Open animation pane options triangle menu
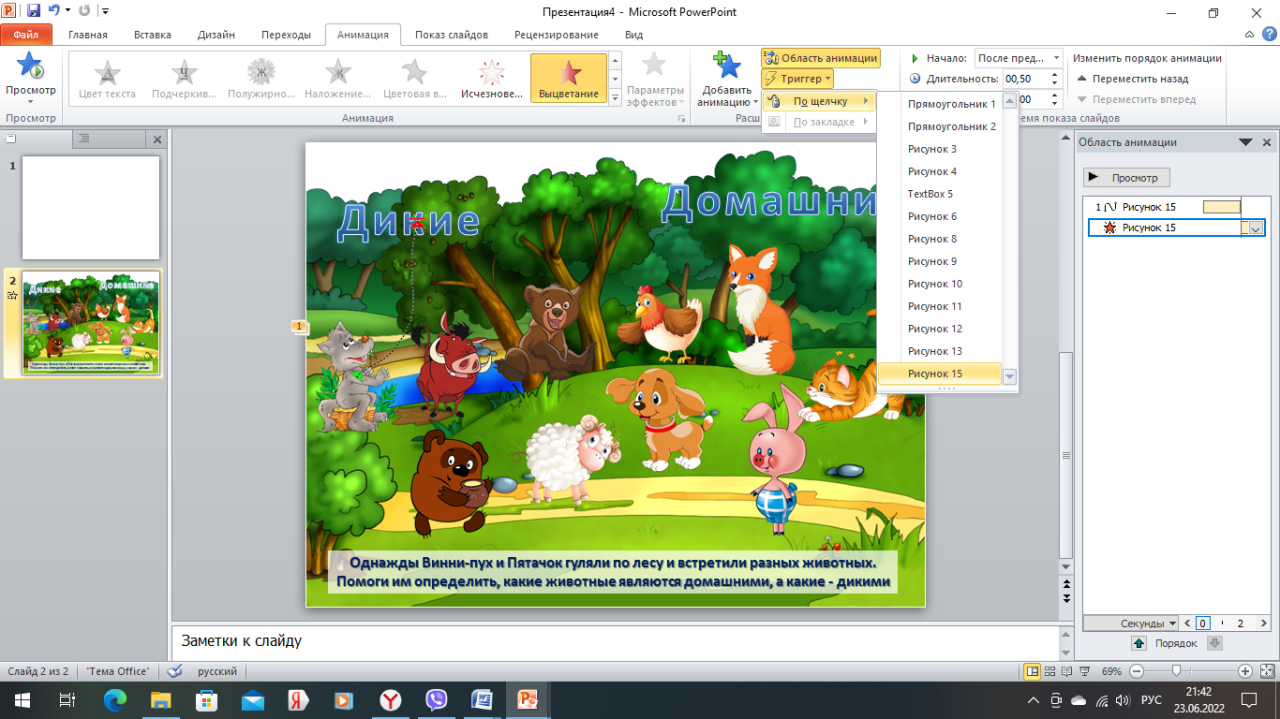This screenshot has height=719, width=1280. pyautogui.click(x=1246, y=143)
